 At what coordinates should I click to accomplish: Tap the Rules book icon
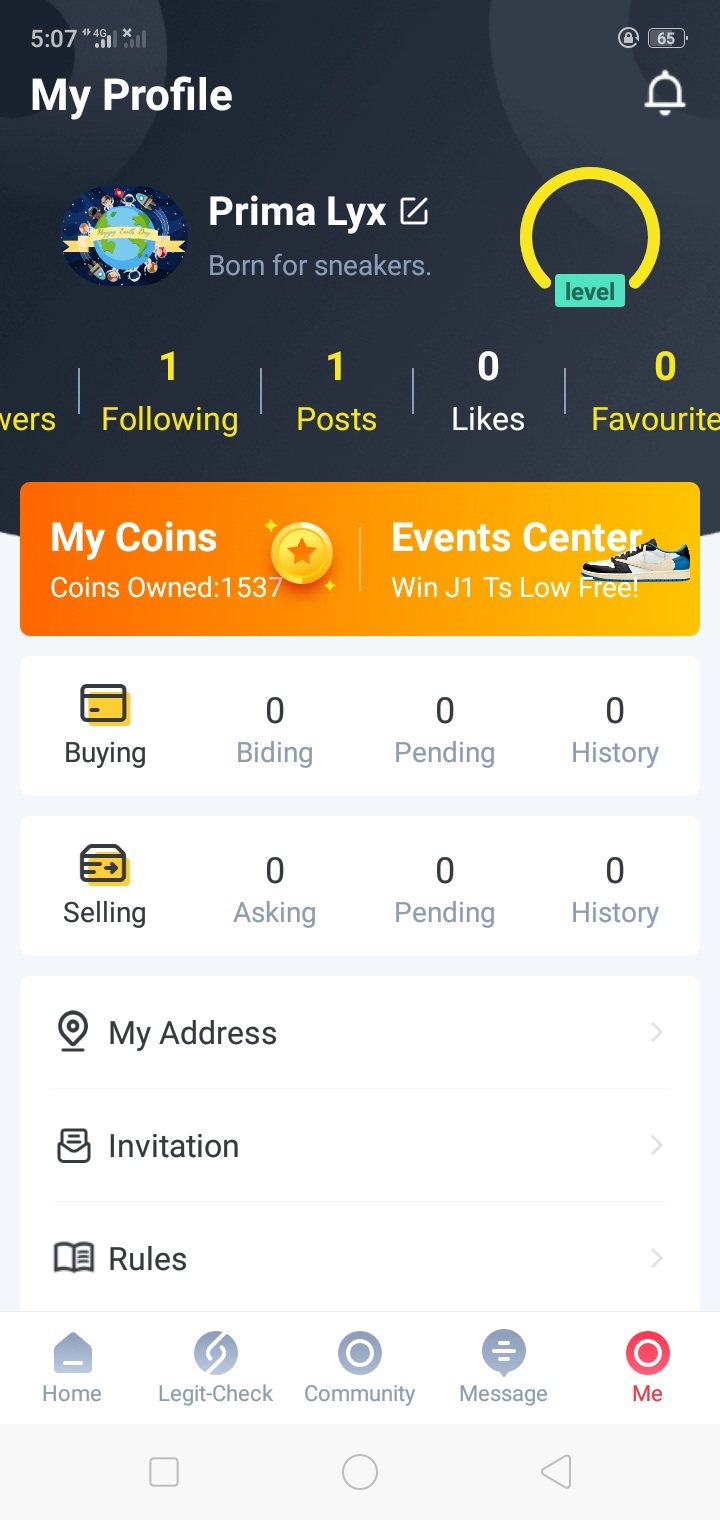pyautogui.click(x=73, y=1258)
